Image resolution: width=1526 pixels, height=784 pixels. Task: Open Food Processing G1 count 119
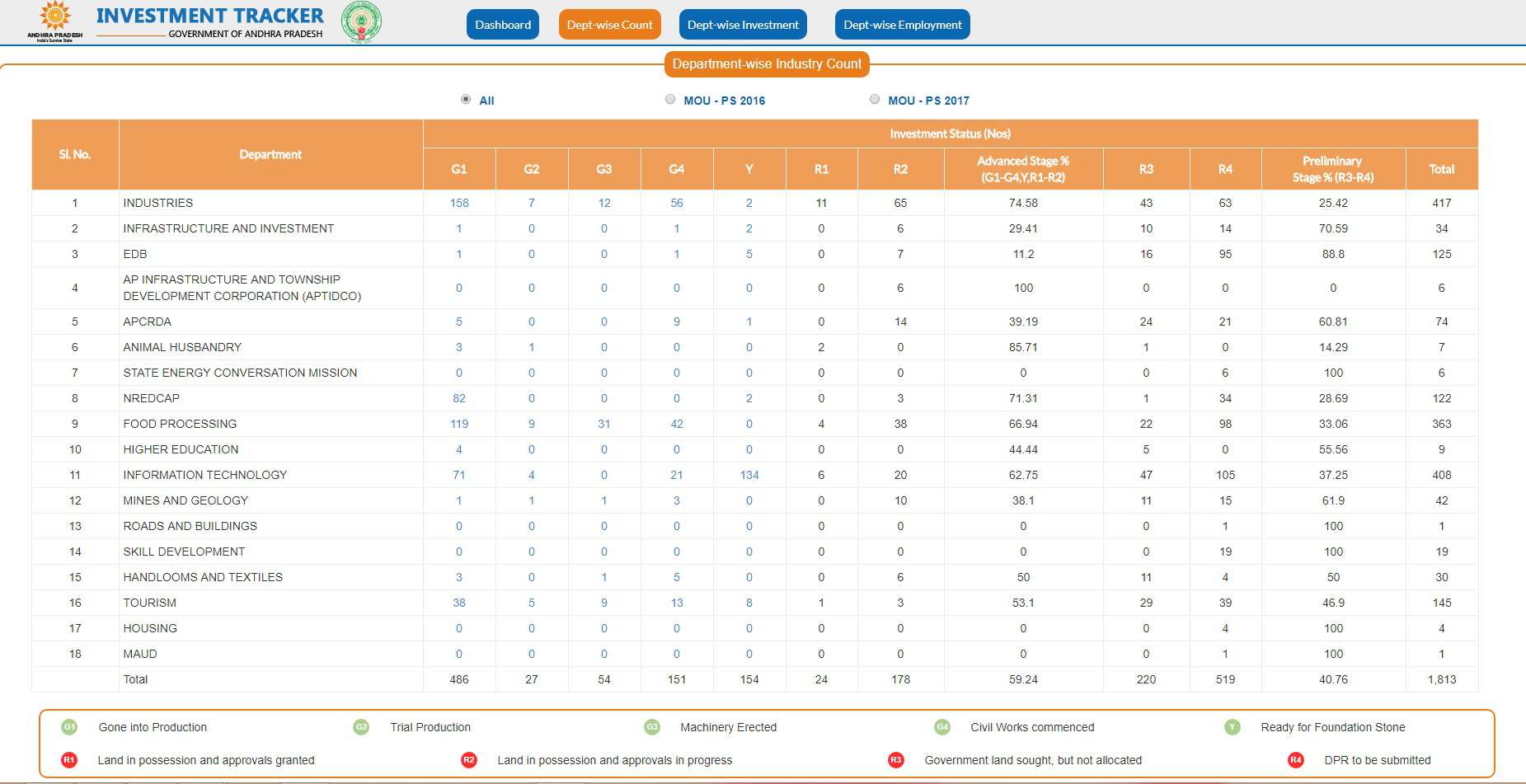pyautogui.click(x=459, y=424)
